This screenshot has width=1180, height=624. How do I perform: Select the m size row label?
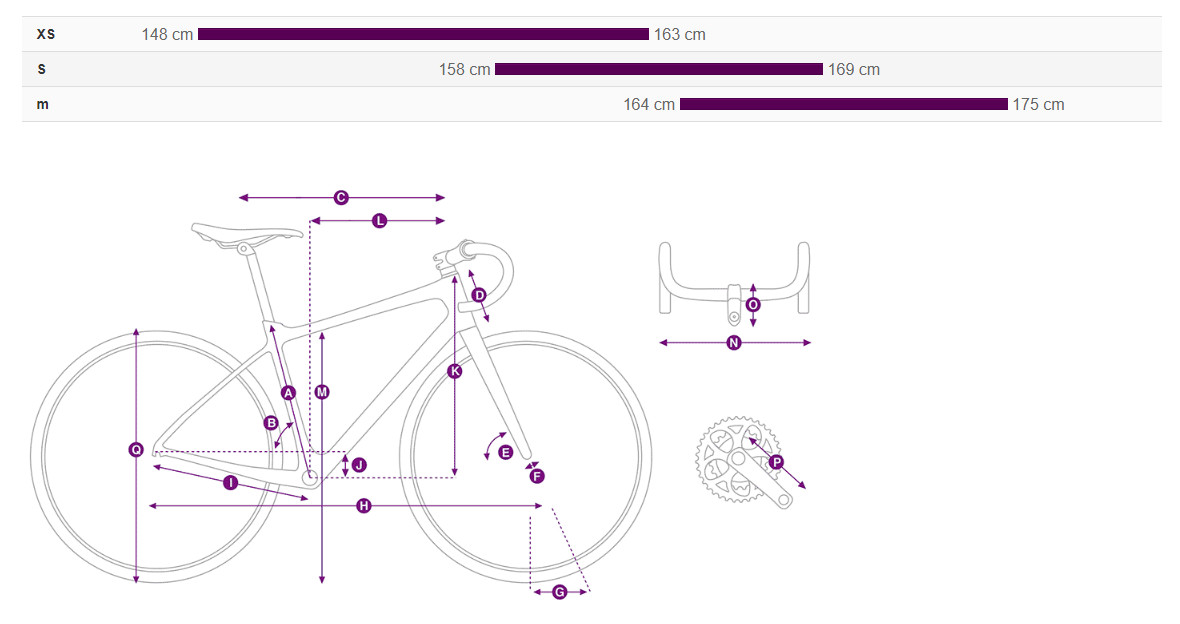(x=43, y=104)
